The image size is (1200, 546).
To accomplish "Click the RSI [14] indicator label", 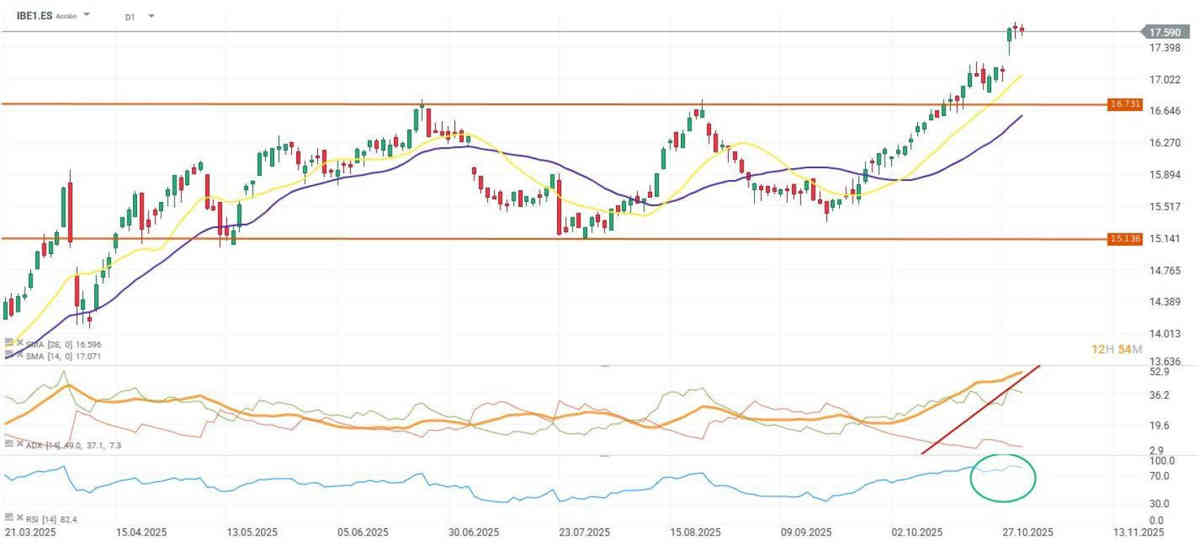I will click(38, 517).
